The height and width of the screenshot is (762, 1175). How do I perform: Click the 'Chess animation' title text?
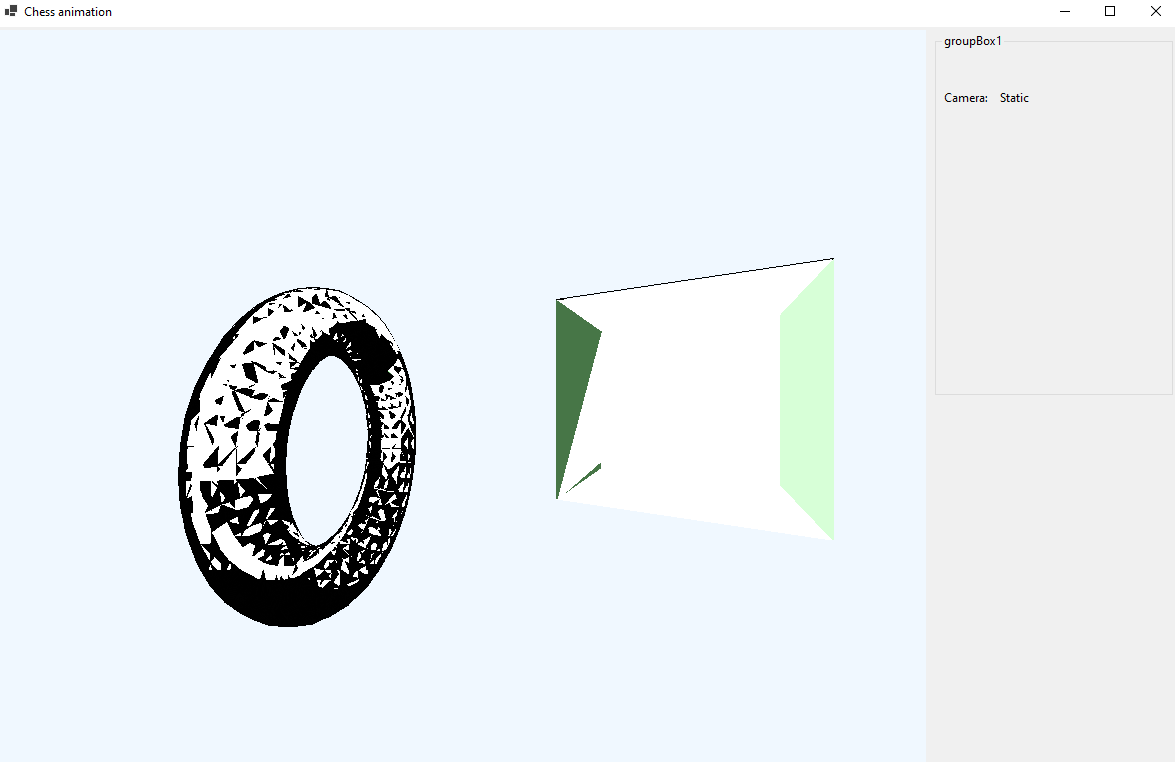click(68, 12)
